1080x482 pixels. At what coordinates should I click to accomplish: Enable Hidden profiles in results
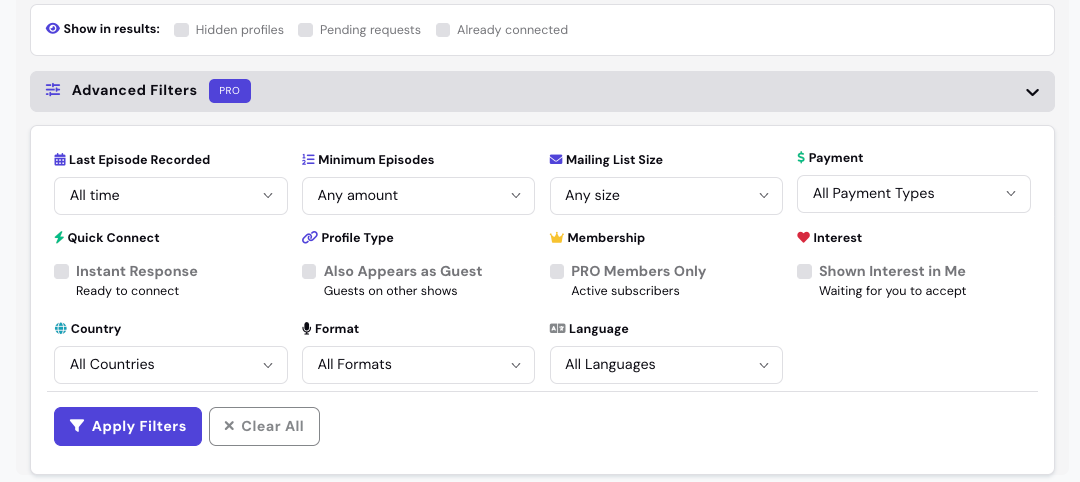click(x=181, y=30)
